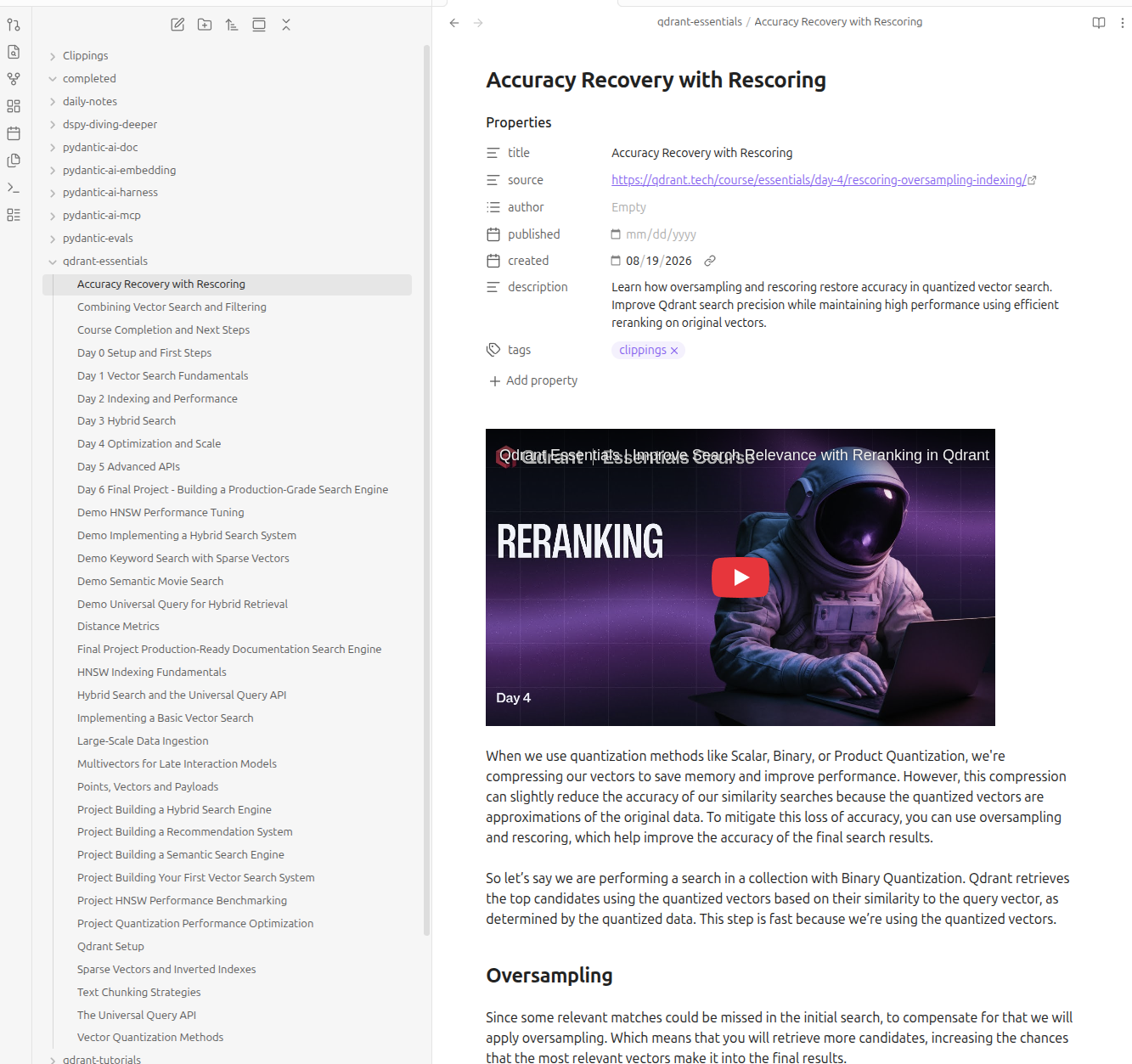
Task: Open note Distance Metrics
Action: 118,627
